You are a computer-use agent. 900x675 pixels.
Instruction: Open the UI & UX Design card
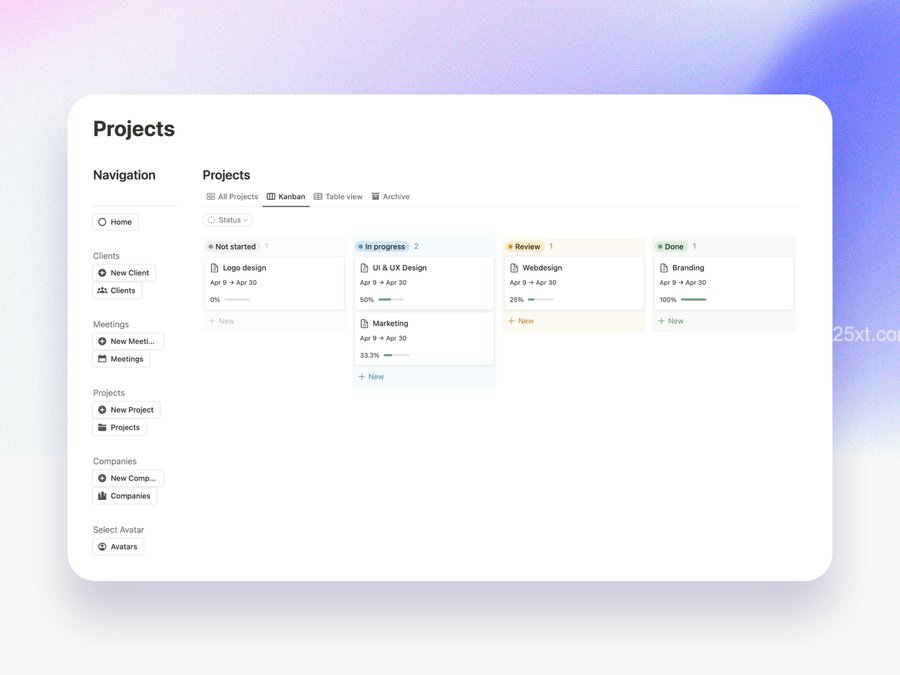(424, 284)
